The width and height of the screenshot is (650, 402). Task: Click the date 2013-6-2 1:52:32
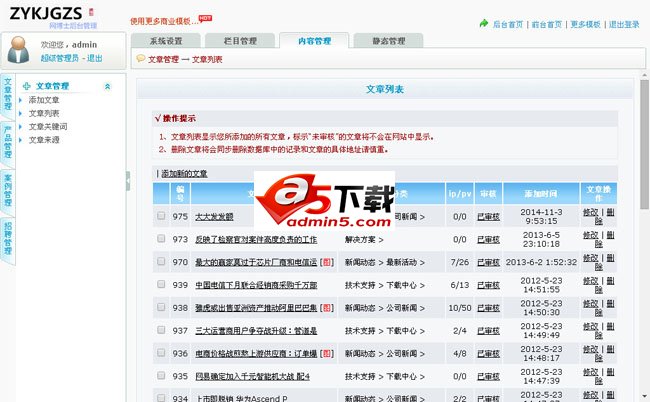coord(541,262)
